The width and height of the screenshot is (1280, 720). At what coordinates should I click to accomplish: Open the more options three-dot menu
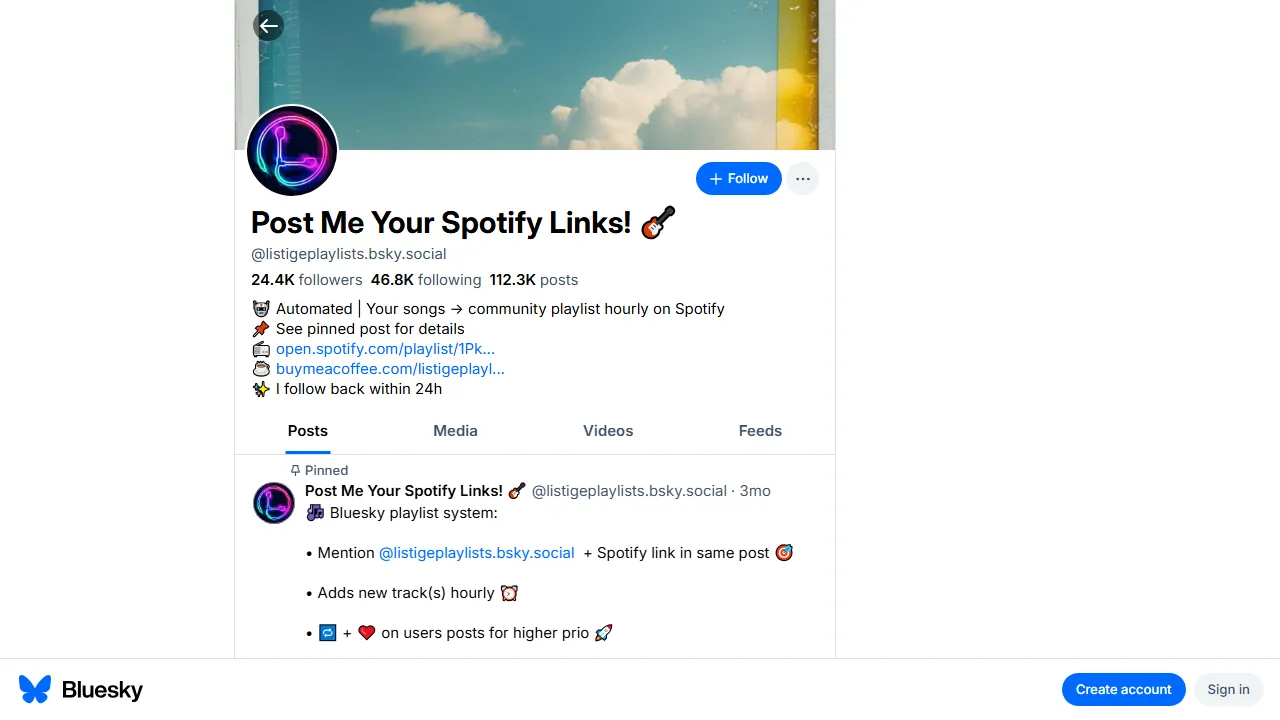802,178
